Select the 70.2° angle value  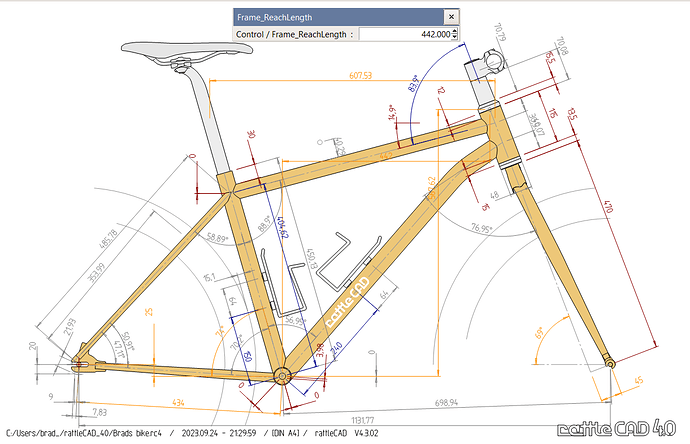point(237,342)
